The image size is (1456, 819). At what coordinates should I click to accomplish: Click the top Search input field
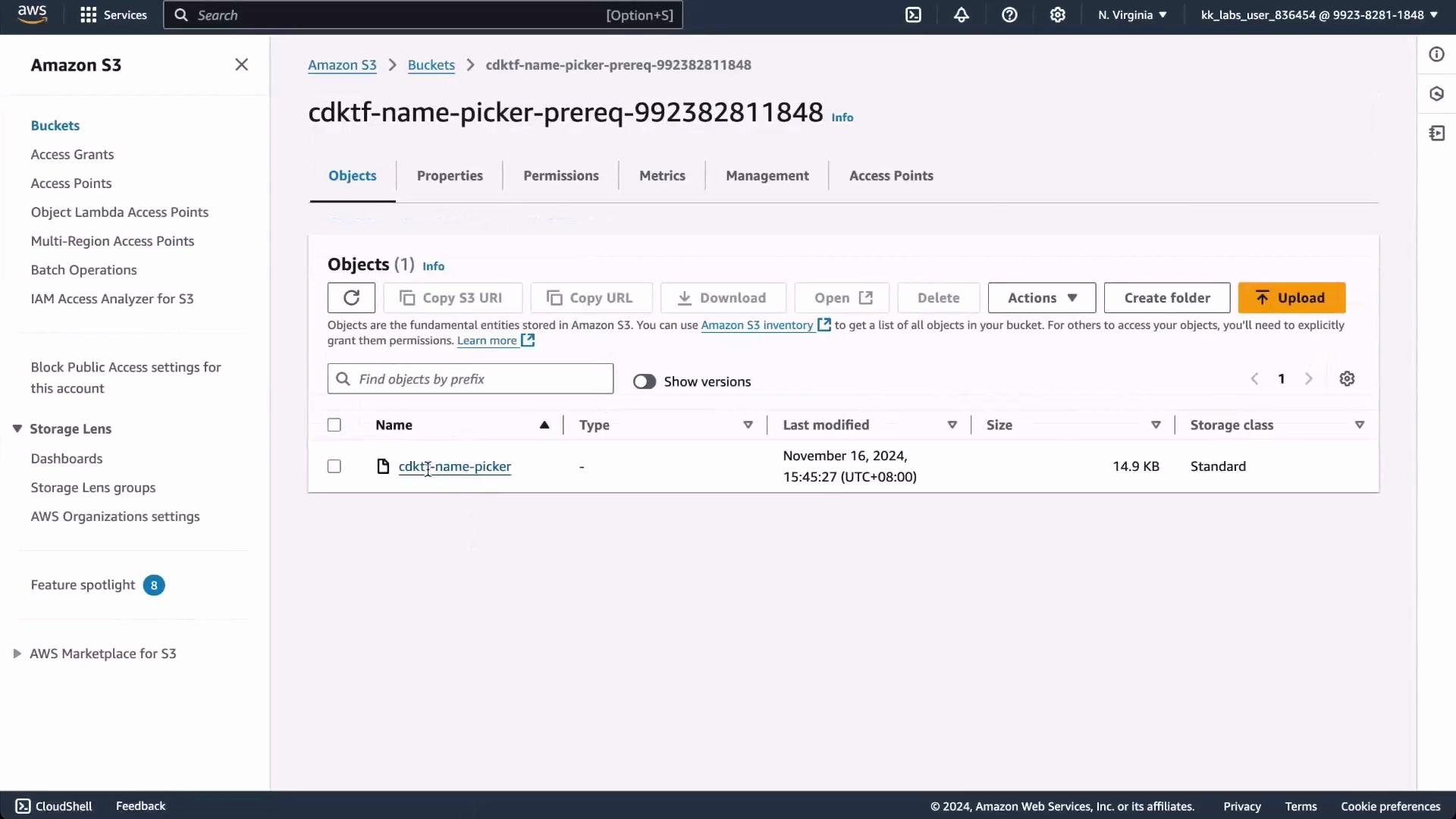click(423, 15)
